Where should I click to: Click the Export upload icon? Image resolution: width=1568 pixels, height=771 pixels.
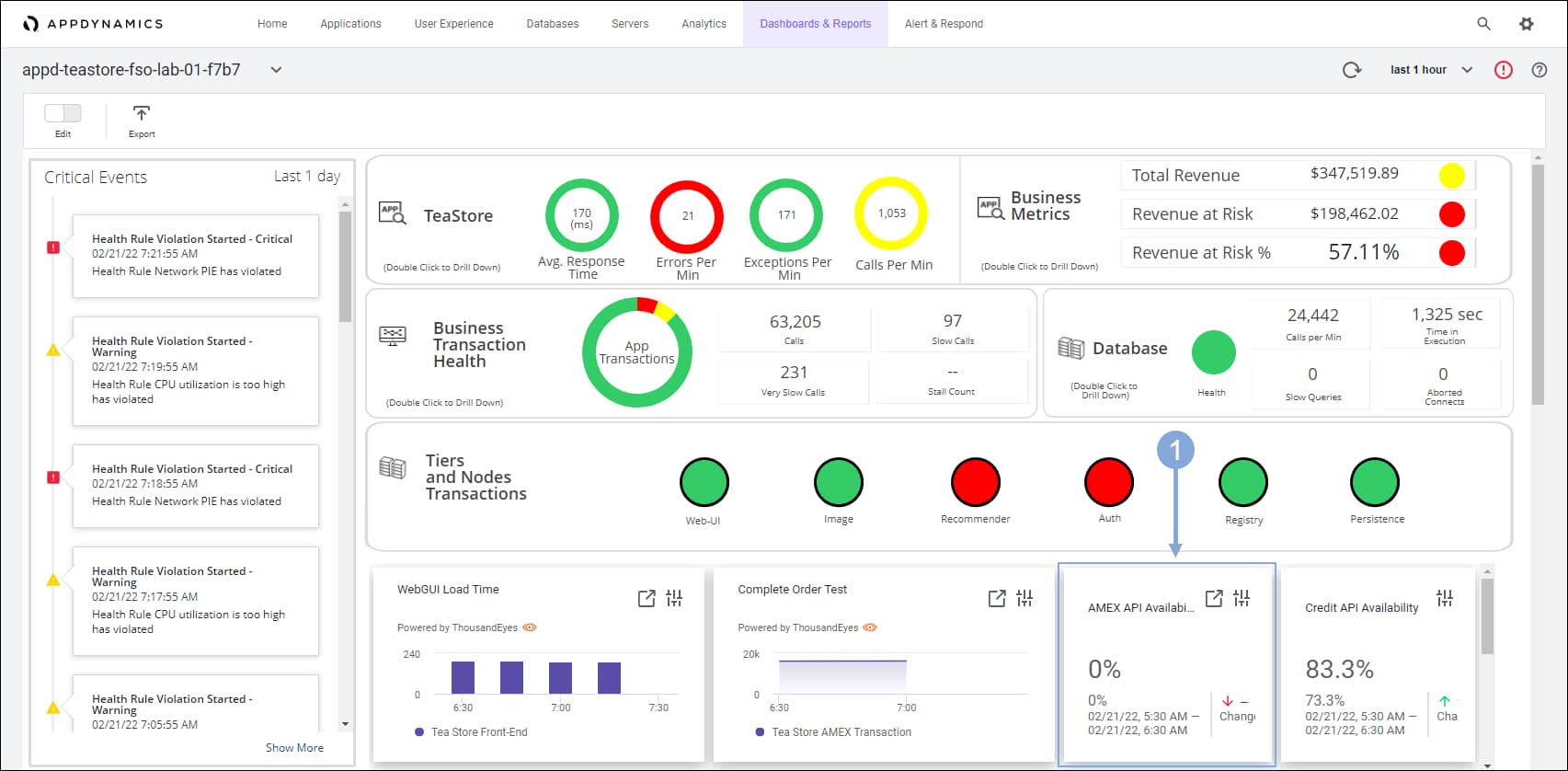[x=142, y=114]
